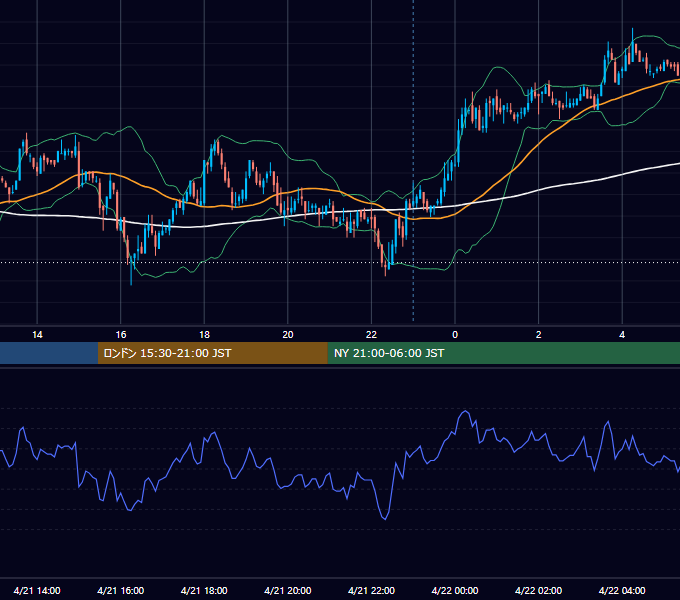Click the oscillator peak near 4/22 00:00
Screen dimensions: 680x600
click(x=465, y=411)
